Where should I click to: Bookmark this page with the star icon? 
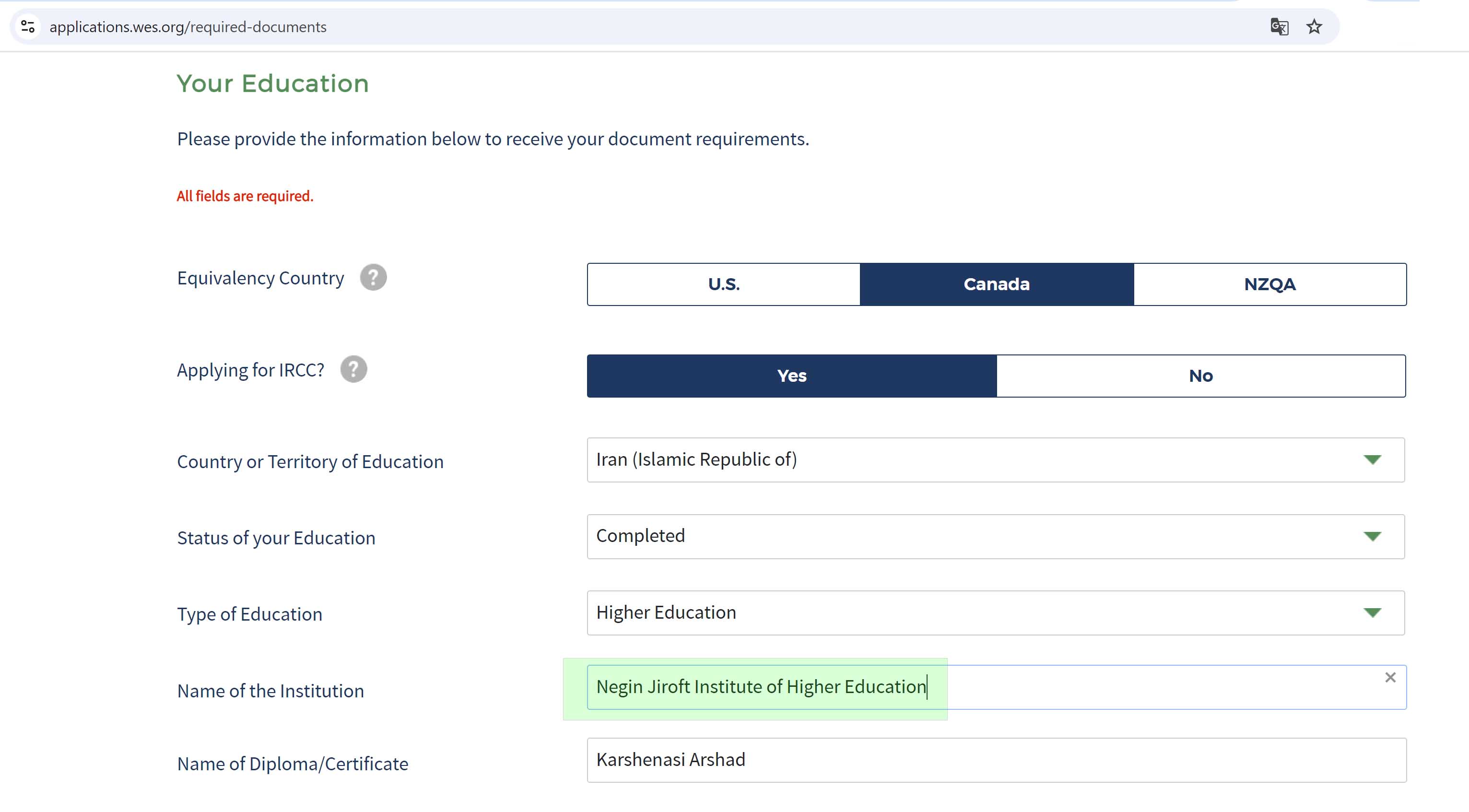coord(1314,27)
